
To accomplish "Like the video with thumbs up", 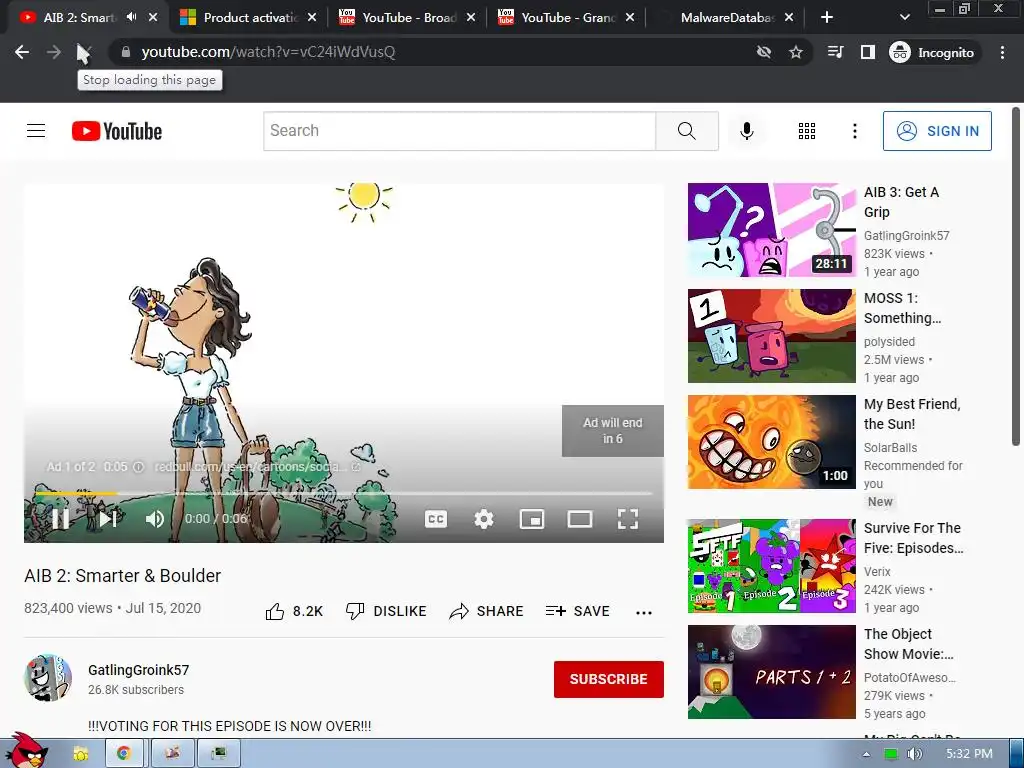I will pos(294,611).
